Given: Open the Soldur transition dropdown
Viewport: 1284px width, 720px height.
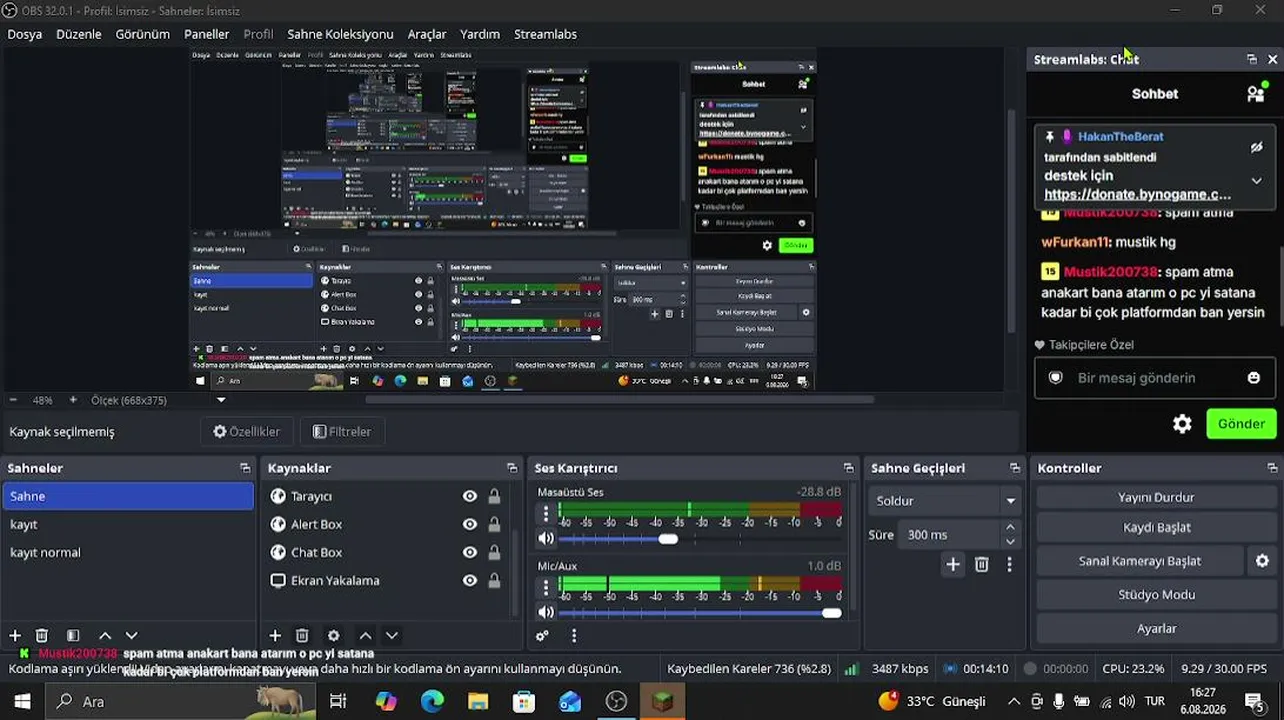Looking at the screenshot, I should point(944,501).
